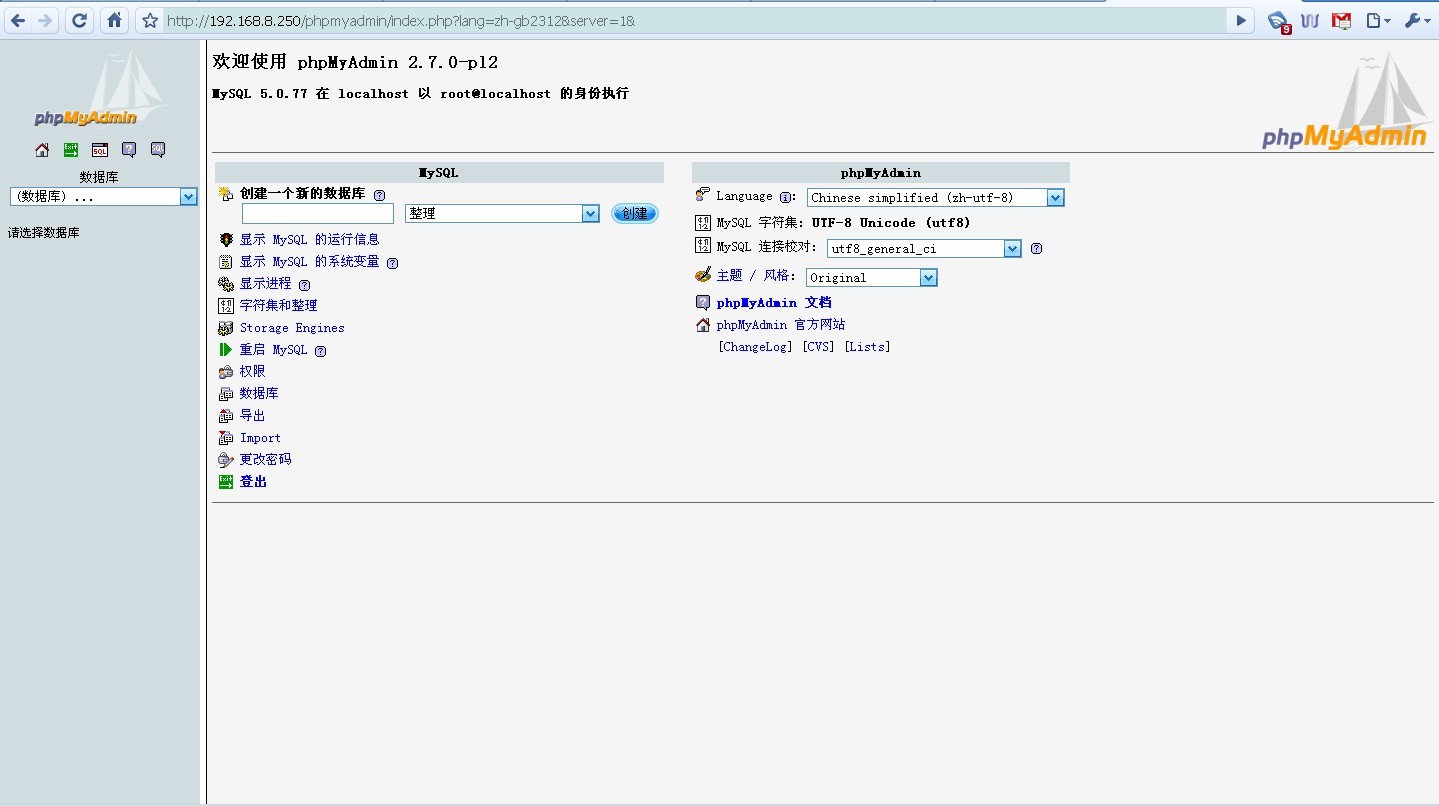The width and height of the screenshot is (1439, 806).
Task: Click the Import icon
Action: click(x=226, y=438)
